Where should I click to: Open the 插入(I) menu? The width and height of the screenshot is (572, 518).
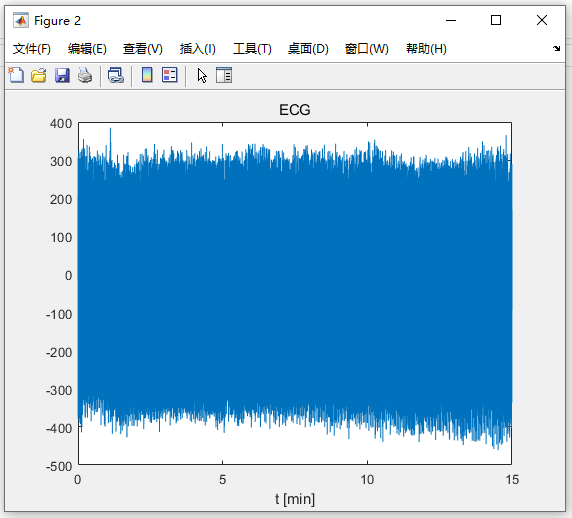tap(198, 49)
